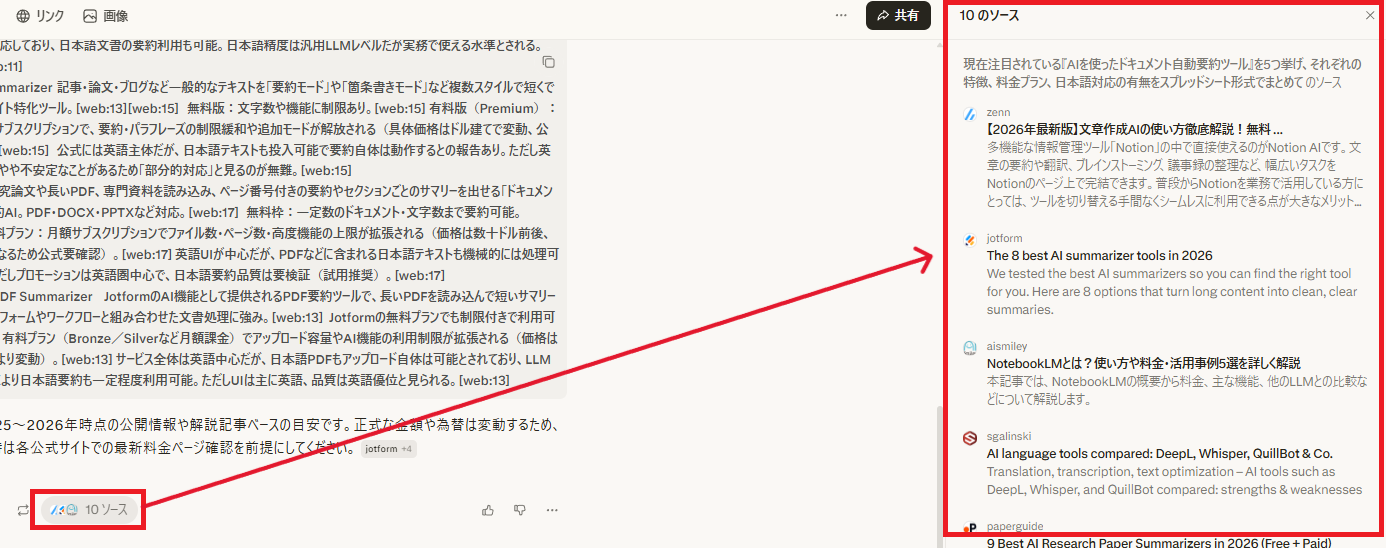
Task: Click the zenn source name text
Action: tap(998, 113)
